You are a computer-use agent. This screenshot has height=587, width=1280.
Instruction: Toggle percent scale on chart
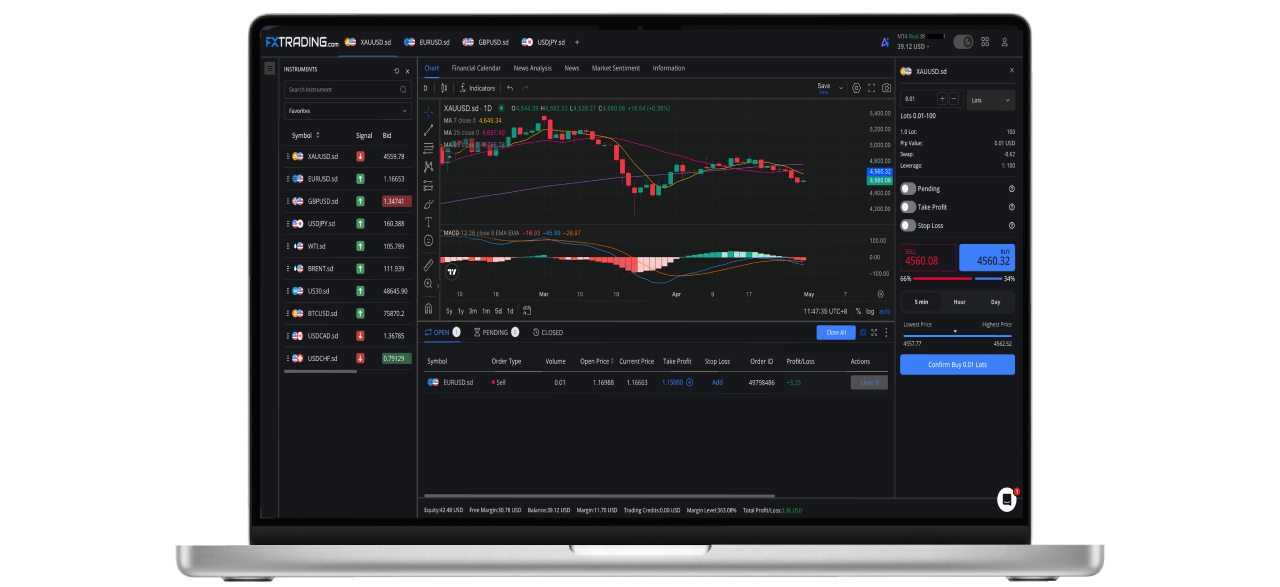(858, 311)
